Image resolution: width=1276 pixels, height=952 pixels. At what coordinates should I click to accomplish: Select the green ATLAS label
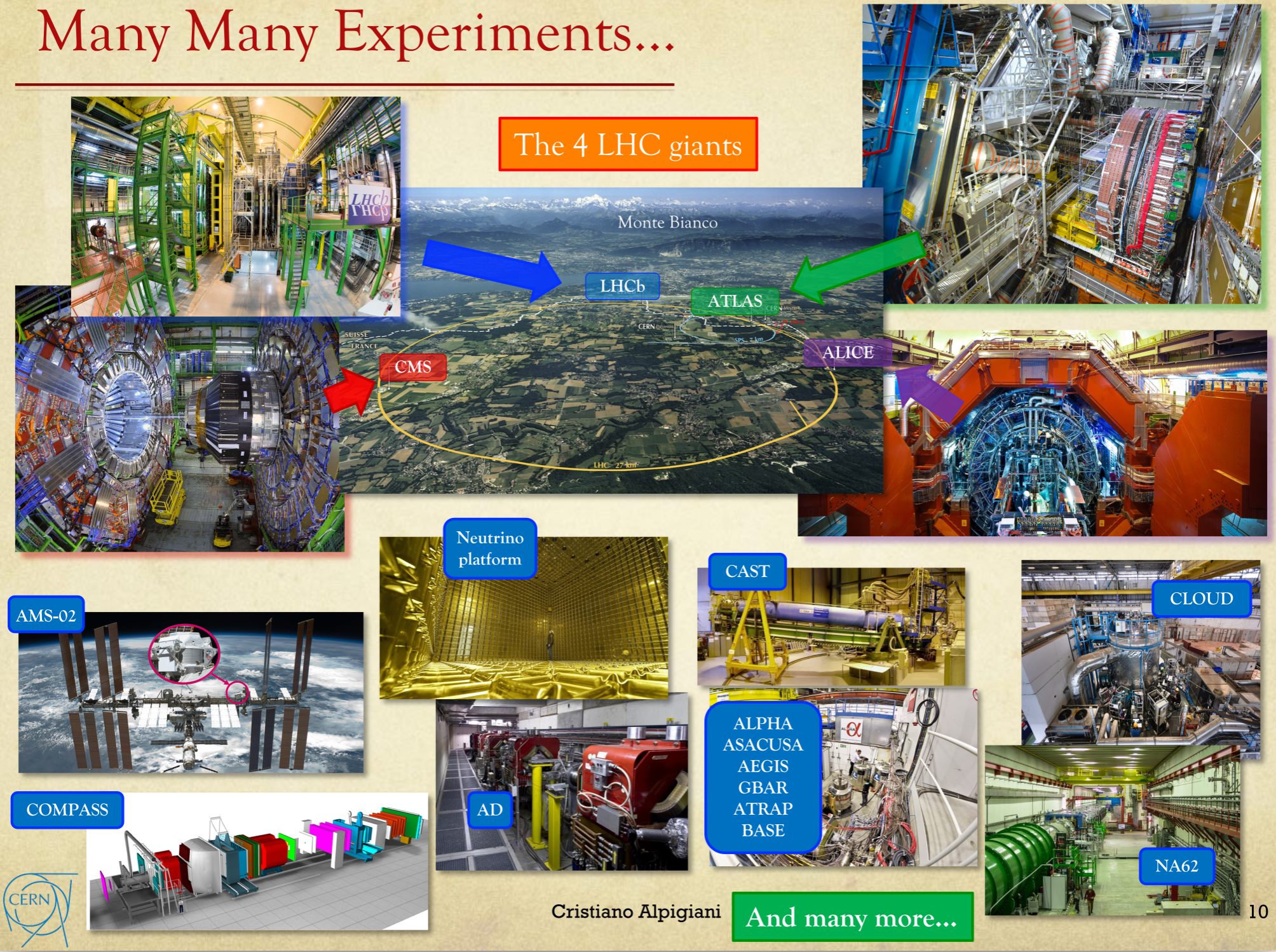point(735,301)
